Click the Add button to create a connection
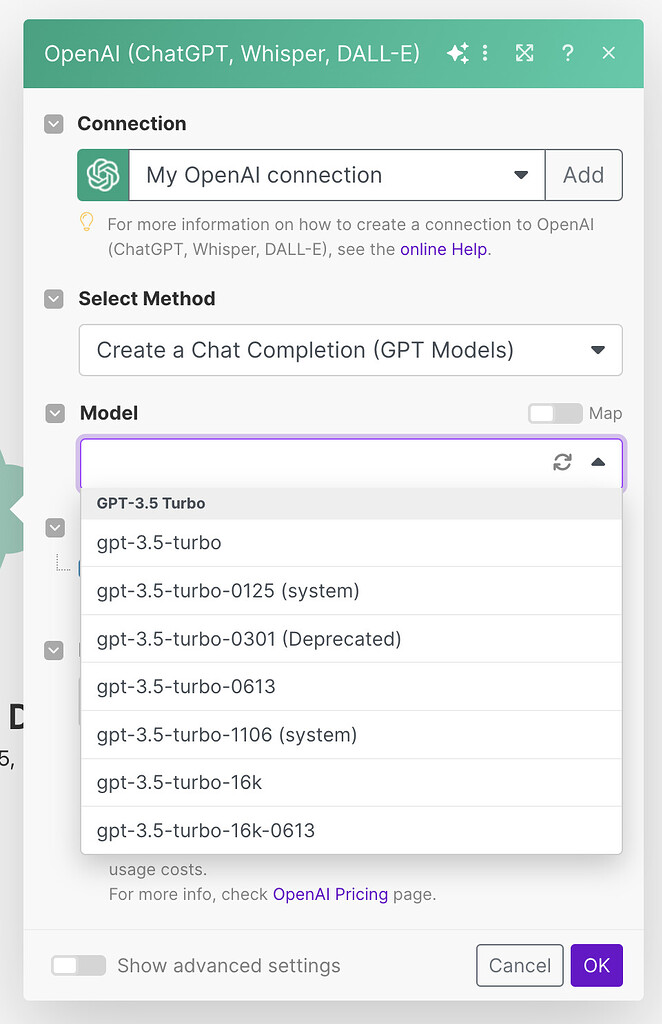Viewport: 662px width, 1024px height. point(584,175)
